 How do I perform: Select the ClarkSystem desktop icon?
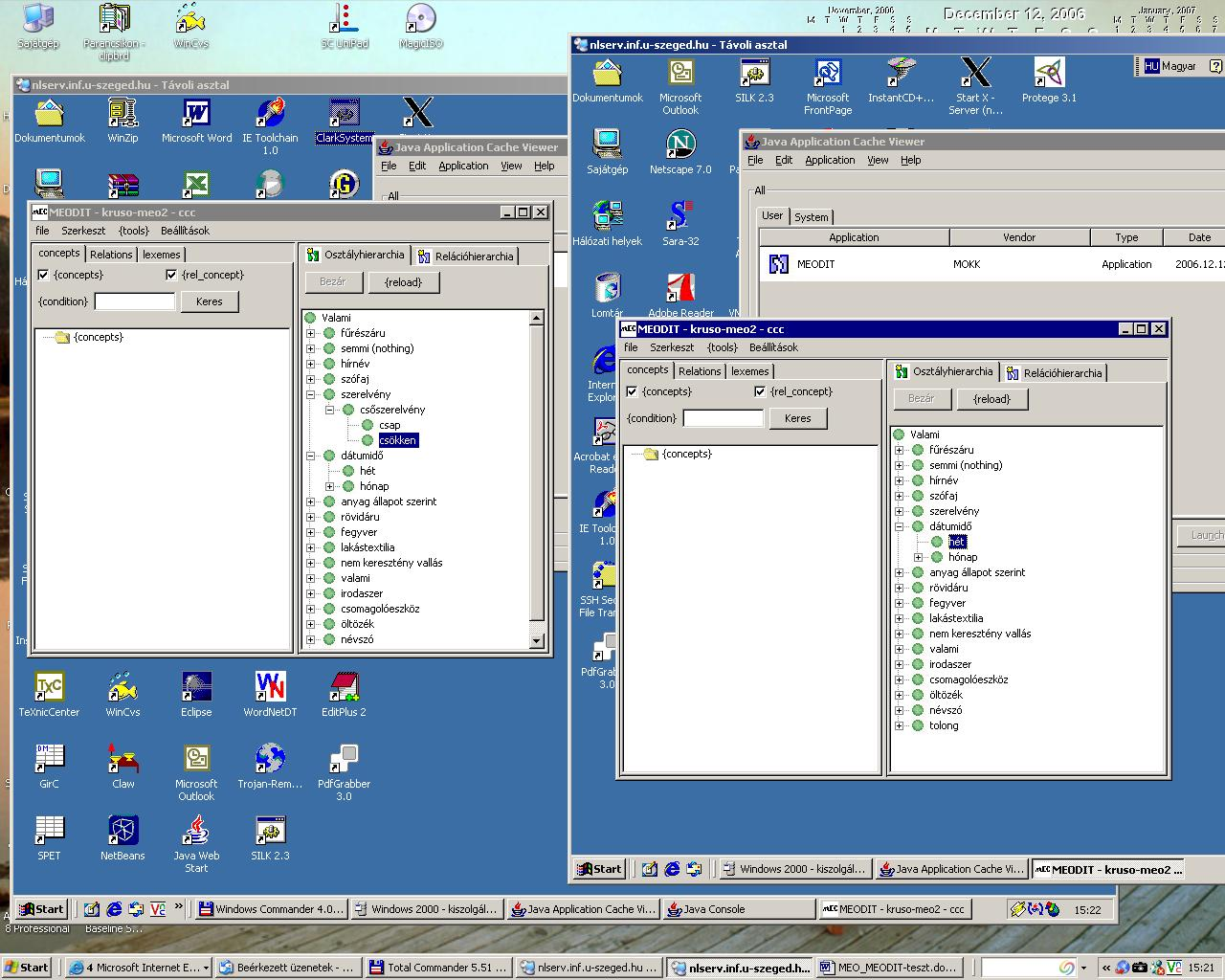click(344, 120)
